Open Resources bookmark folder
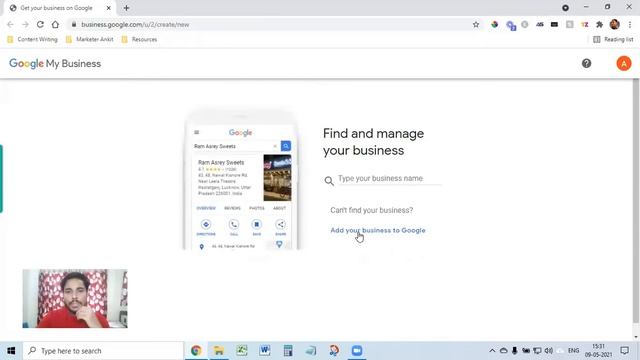Screen dimensions: 640x360 pyautogui.click(x=140, y=39)
